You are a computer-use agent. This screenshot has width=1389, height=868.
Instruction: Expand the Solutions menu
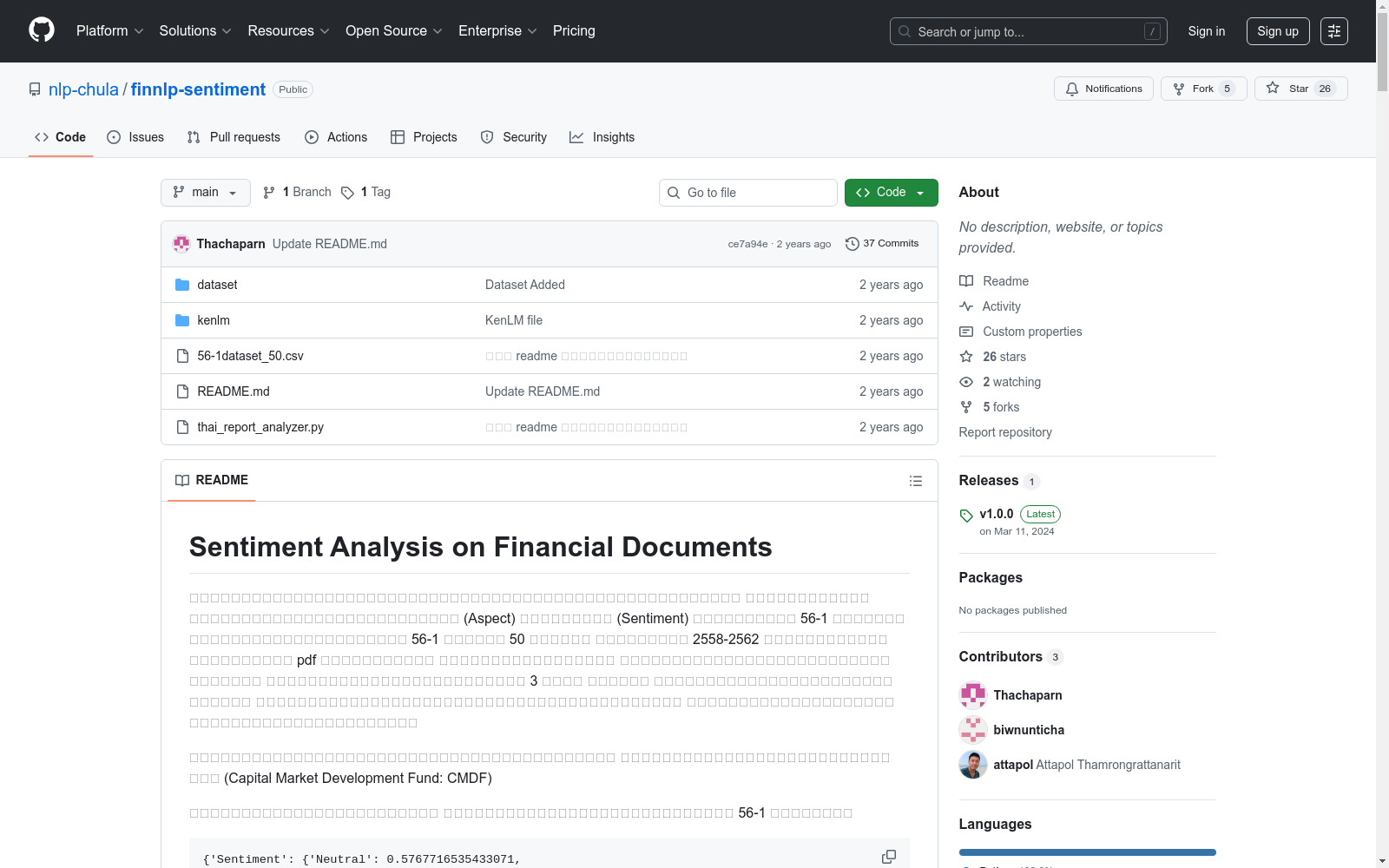click(195, 31)
